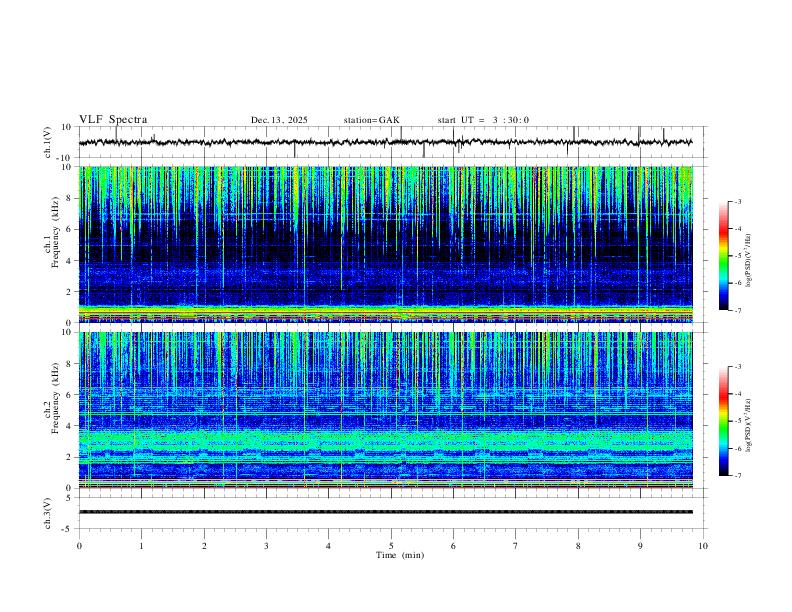Click the ch.2 'Frequency (kHz)' axis label

pyautogui.click(x=55, y=398)
